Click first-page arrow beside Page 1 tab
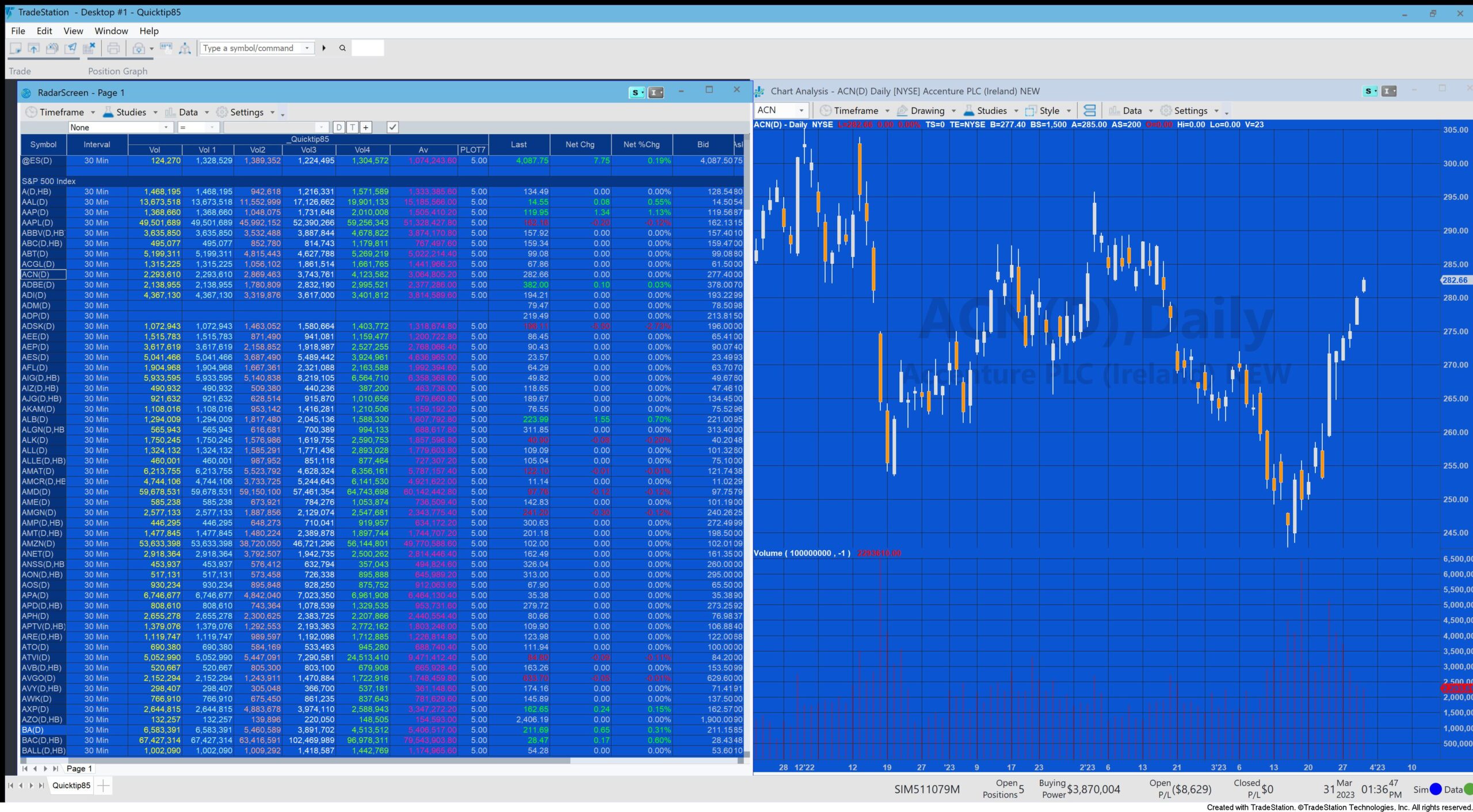The width and height of the screenshot is (1473, 812). [24, 768]
